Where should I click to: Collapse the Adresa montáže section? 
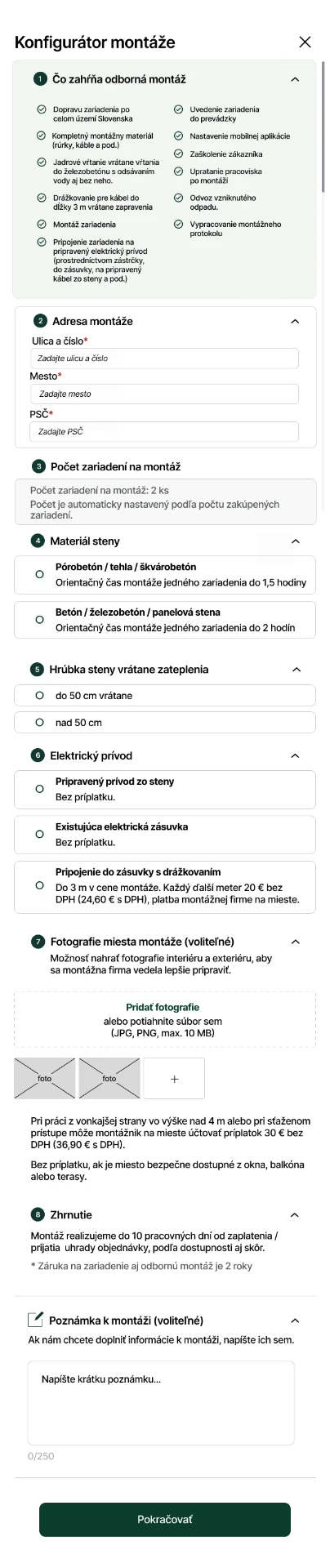[x=296, y=321]
